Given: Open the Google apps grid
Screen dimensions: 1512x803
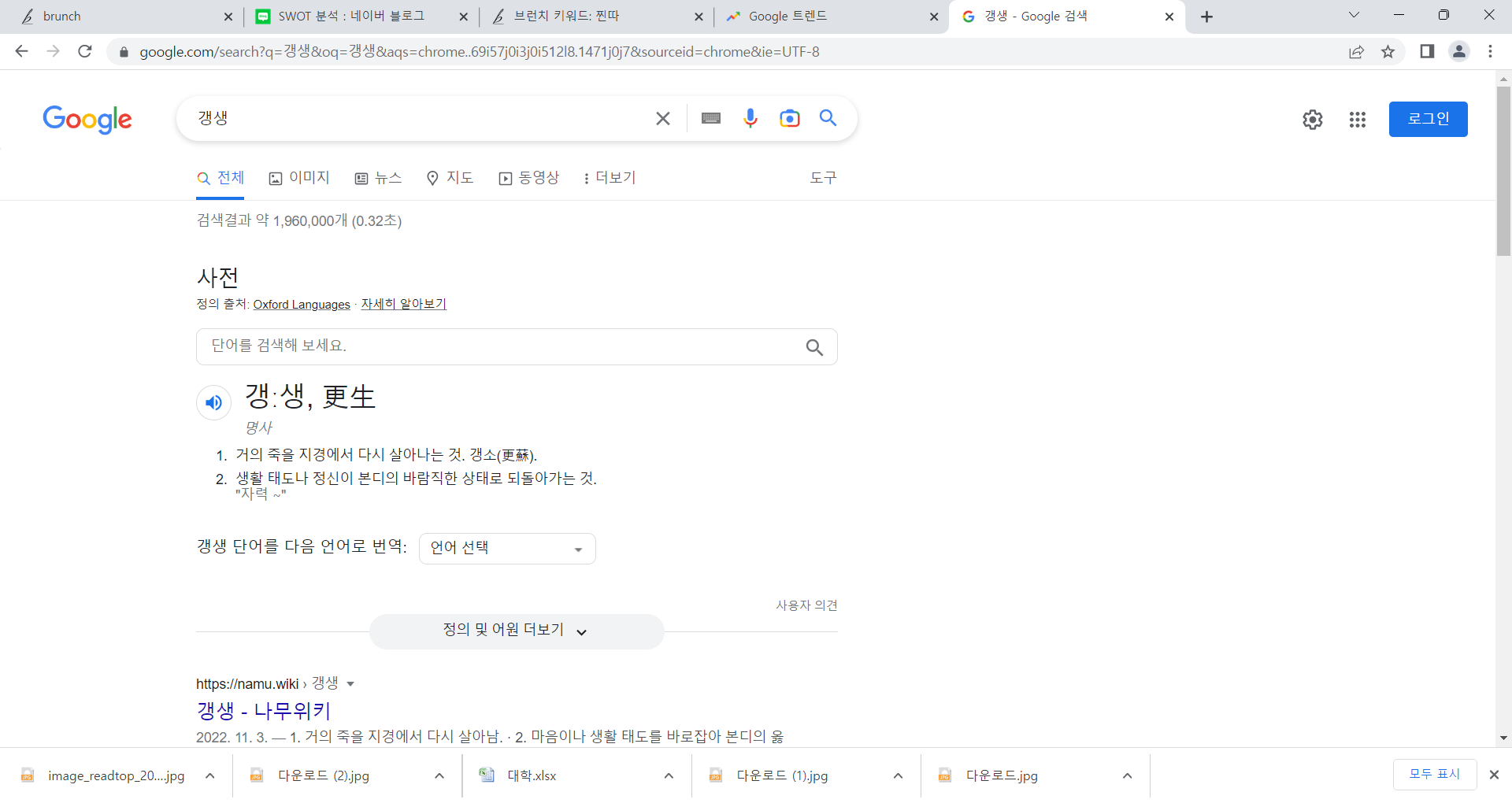Looking at the screenshot, I should pos(1357,120).
